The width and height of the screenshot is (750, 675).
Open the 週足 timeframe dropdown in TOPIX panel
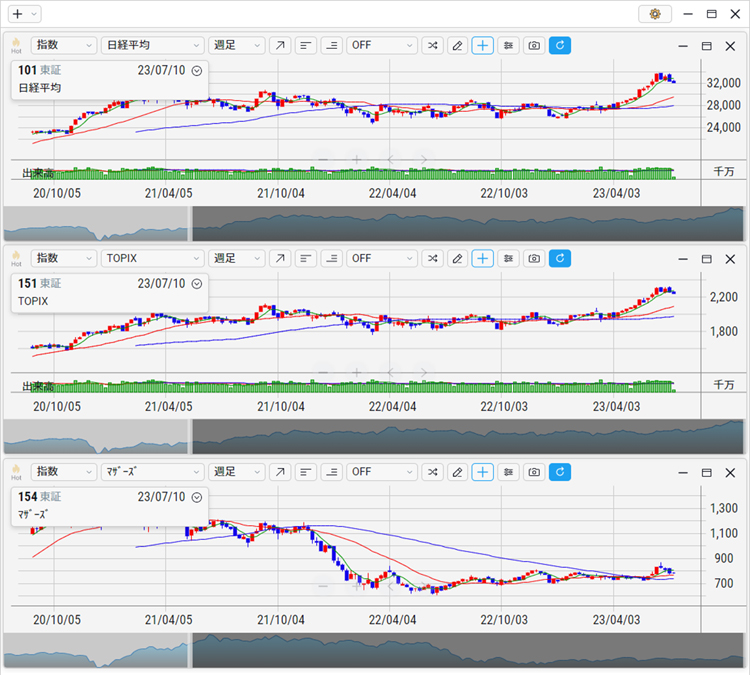click(237, 259)
